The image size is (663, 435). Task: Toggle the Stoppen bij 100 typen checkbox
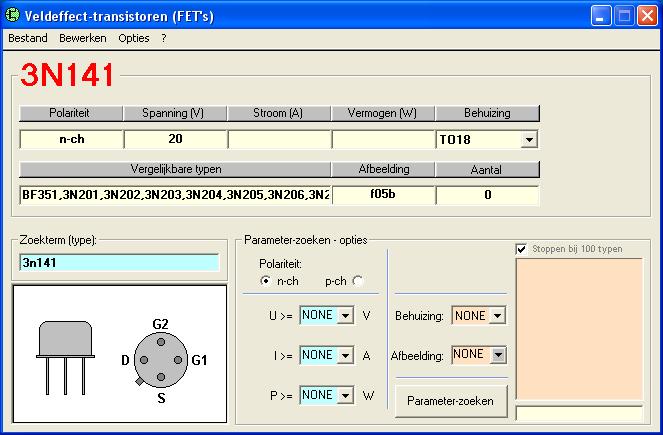[521, 249]
